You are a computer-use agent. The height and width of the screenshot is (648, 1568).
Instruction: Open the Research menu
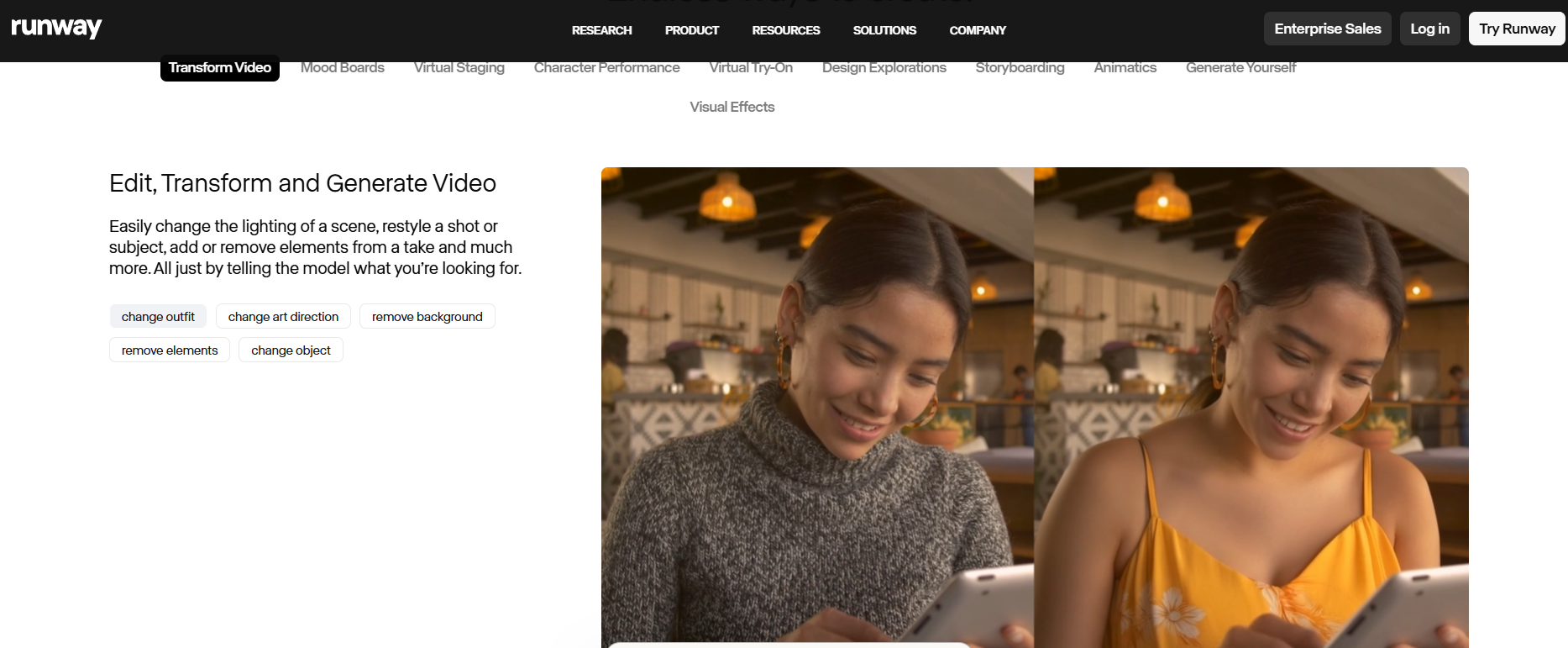click(x=601, y=30)
